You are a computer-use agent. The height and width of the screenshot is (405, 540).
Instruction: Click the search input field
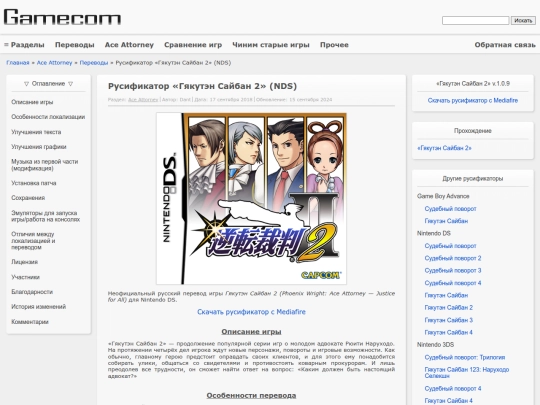click(x=475, y=21)
